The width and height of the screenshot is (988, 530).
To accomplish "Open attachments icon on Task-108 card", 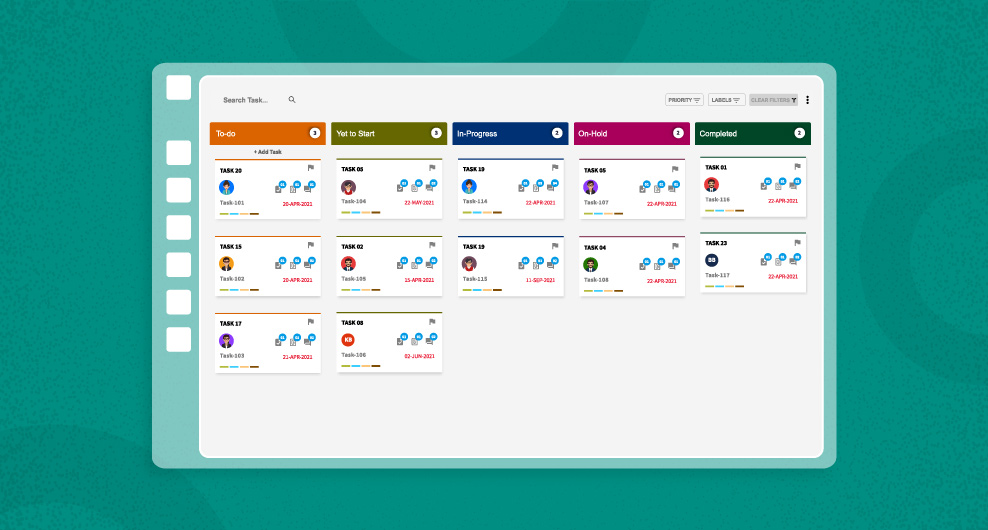I will pyautogui.click(x=658, y=265).
